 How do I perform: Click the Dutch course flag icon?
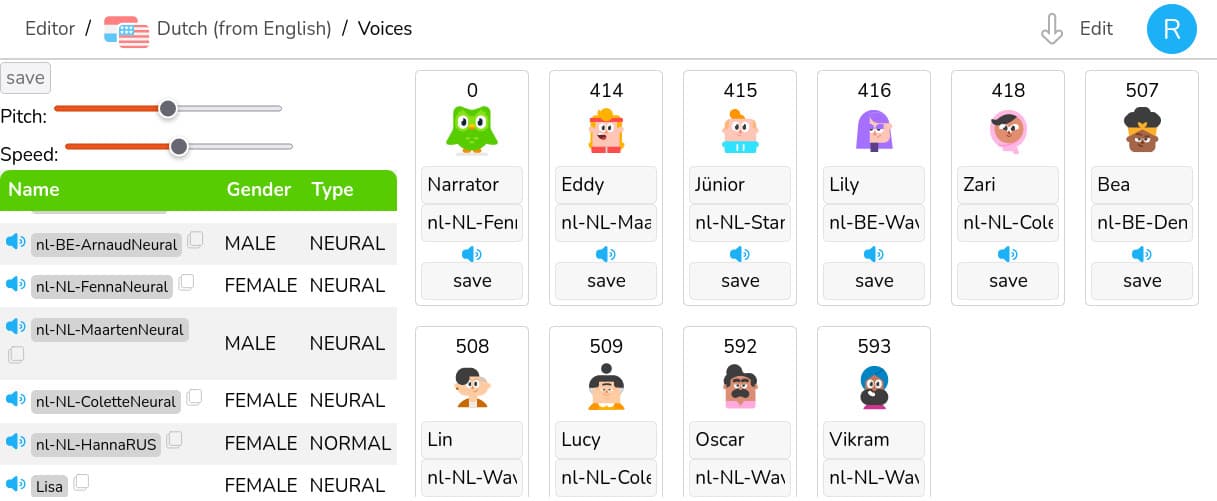[126, 30]
